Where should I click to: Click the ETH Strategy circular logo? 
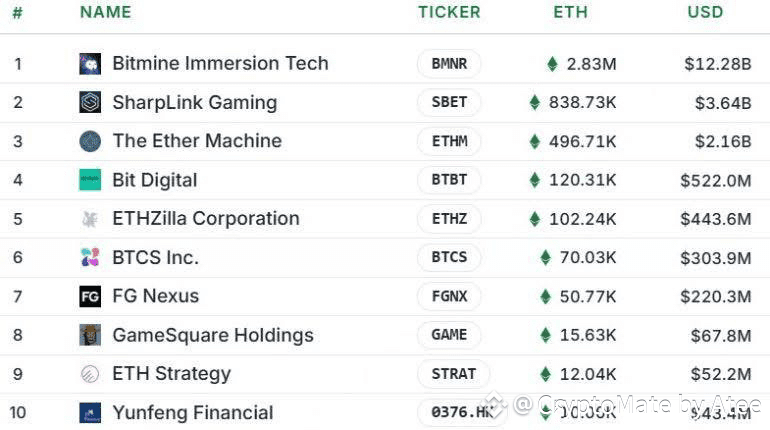[90, 374]
